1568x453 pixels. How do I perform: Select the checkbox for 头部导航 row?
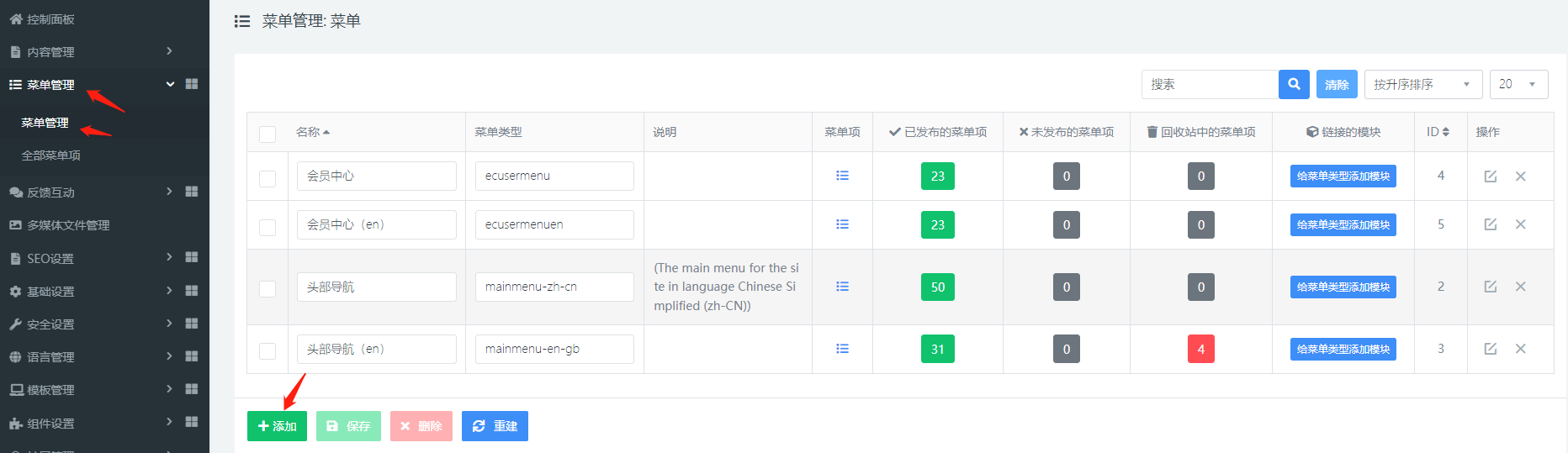pos(268,289)
